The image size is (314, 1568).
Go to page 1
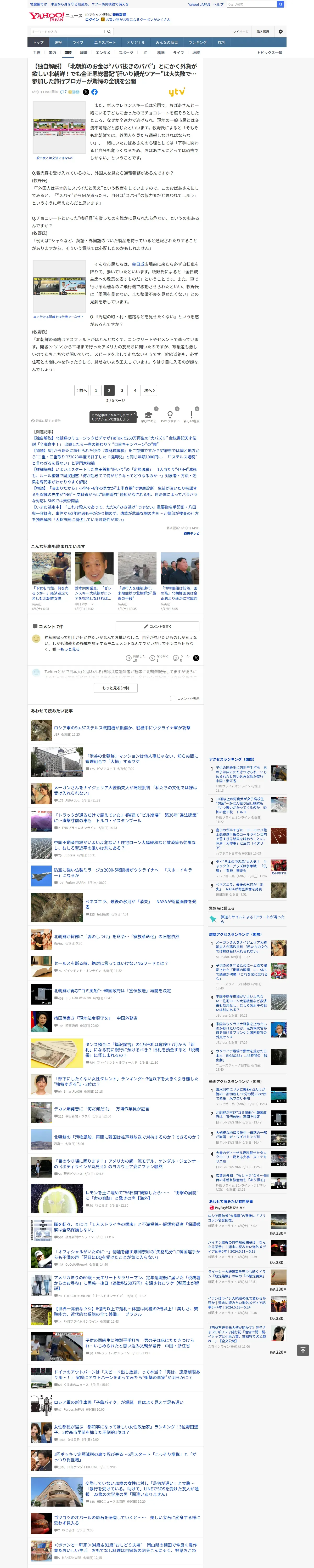96,390
